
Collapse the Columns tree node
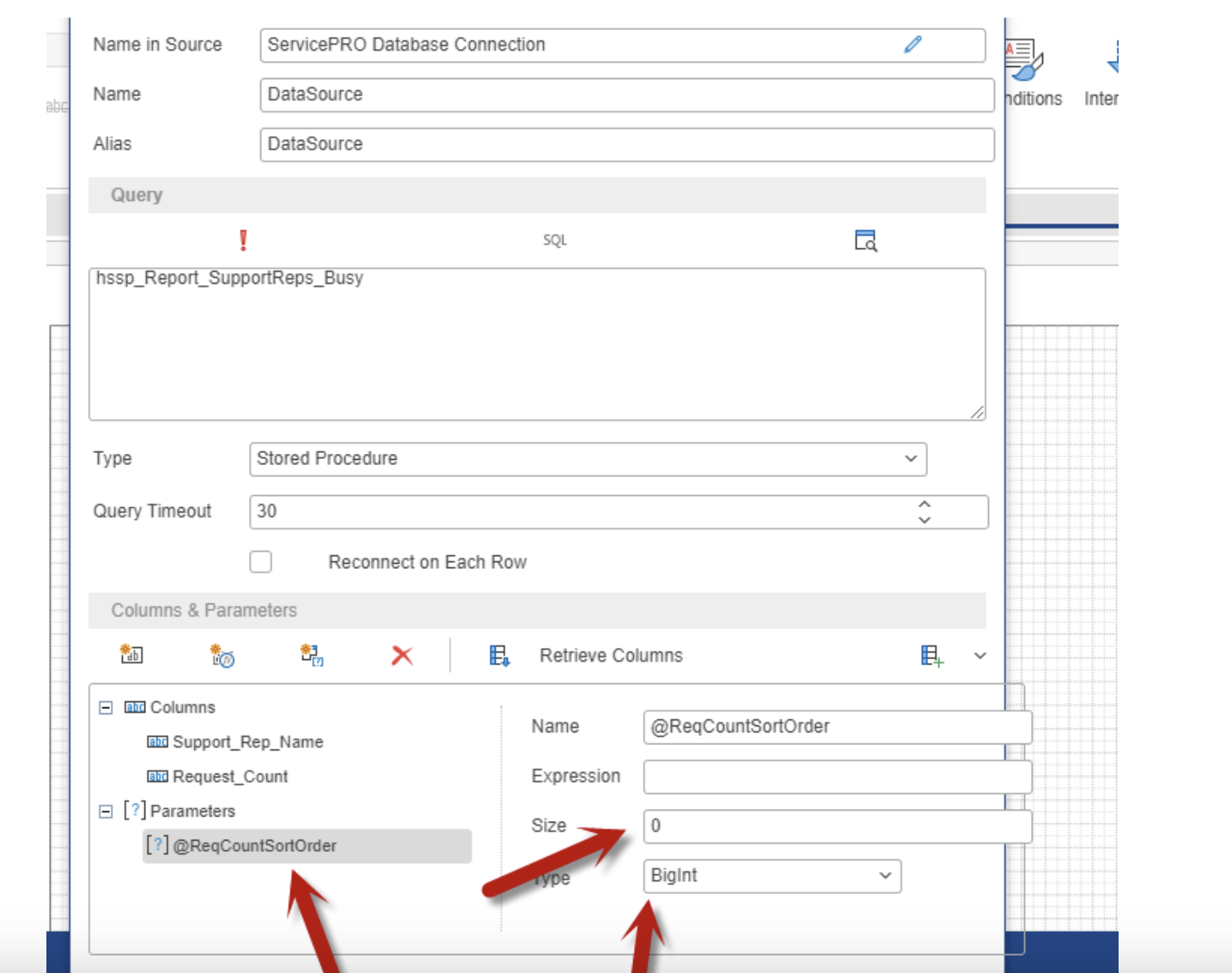[x=106, y=707]
